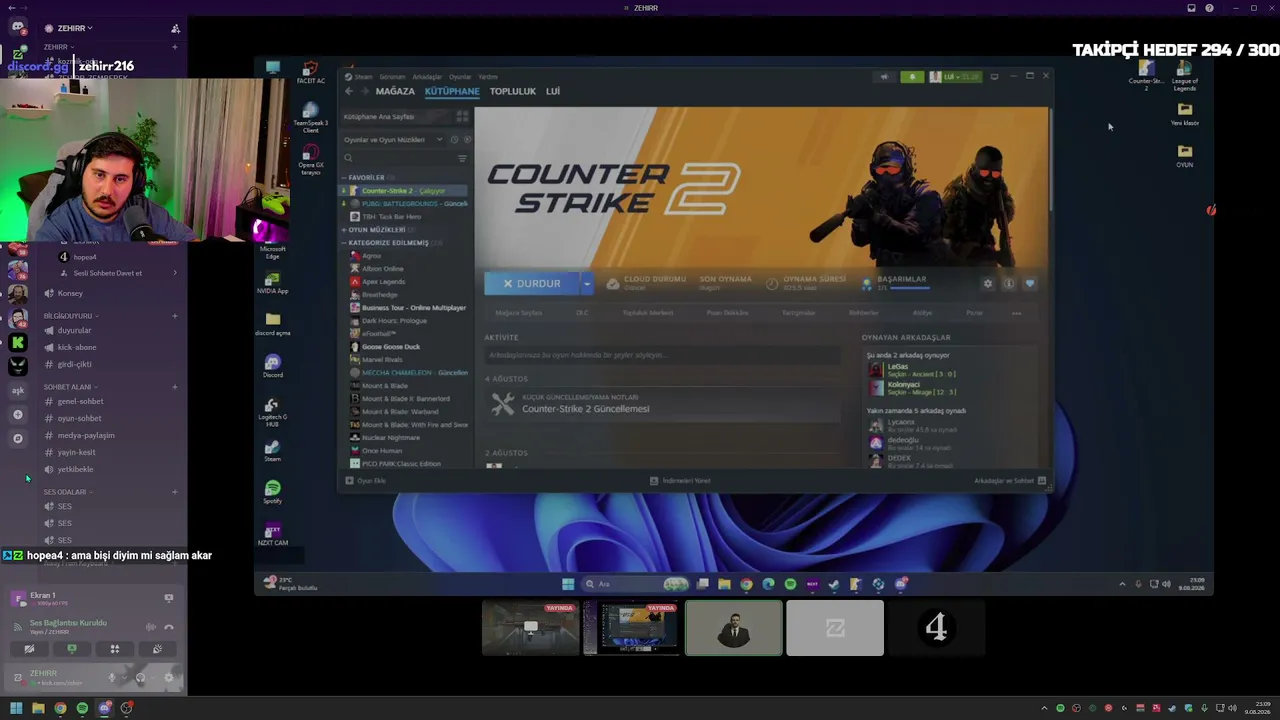The width and height of the screenshot is (1280, 720).
Task: Select Counter-Strike 2 in the library list
Action: coord(404,191)
